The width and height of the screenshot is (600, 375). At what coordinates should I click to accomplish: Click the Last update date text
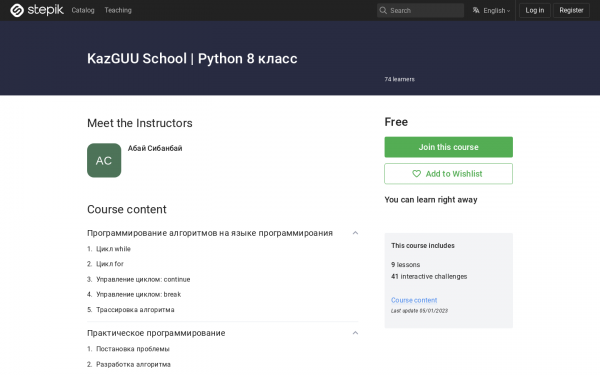pyautogui.click(x=419, y=311)
